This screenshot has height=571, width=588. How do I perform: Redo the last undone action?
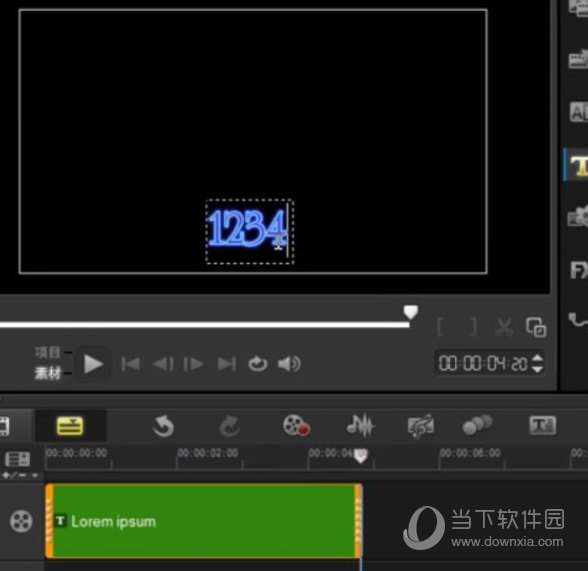click(x=230, y=426)
